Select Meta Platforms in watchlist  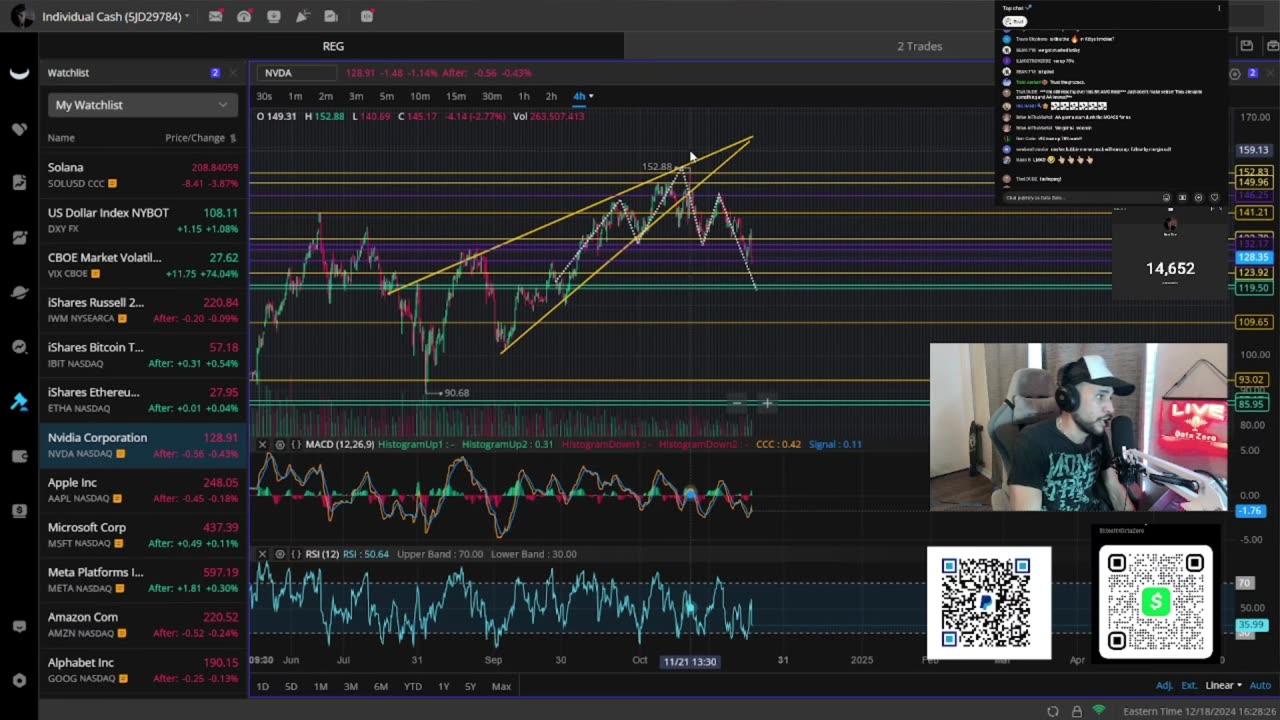pos(143,580)
